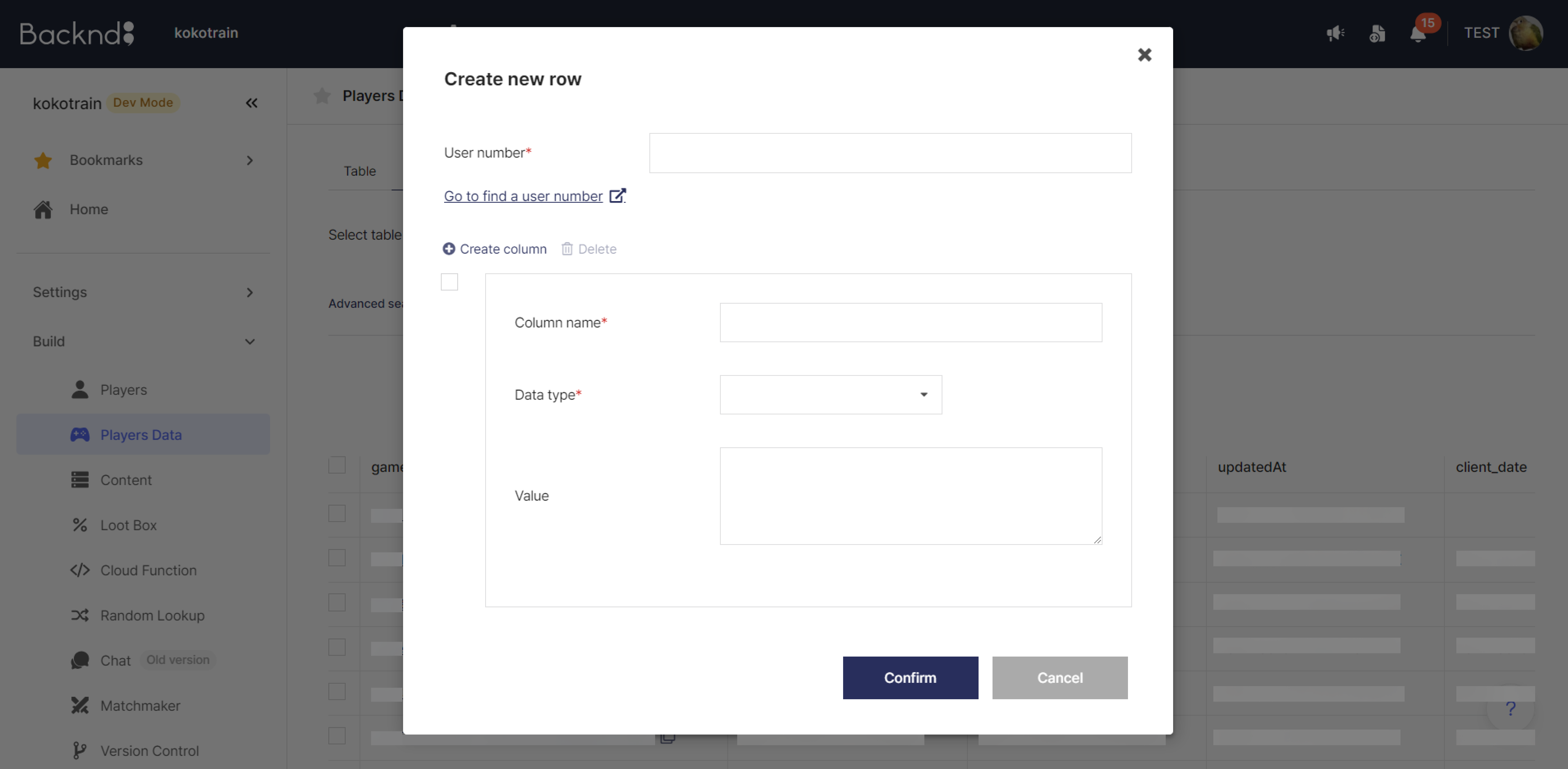1568x769 pixels.
Task: Click the Settings section label
Action: pos(60,293)
